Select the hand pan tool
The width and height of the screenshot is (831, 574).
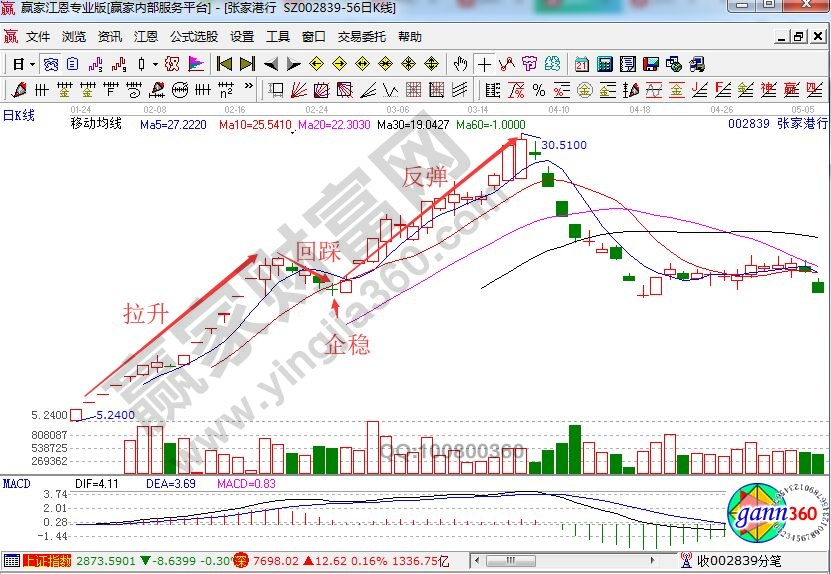(460, 64)
